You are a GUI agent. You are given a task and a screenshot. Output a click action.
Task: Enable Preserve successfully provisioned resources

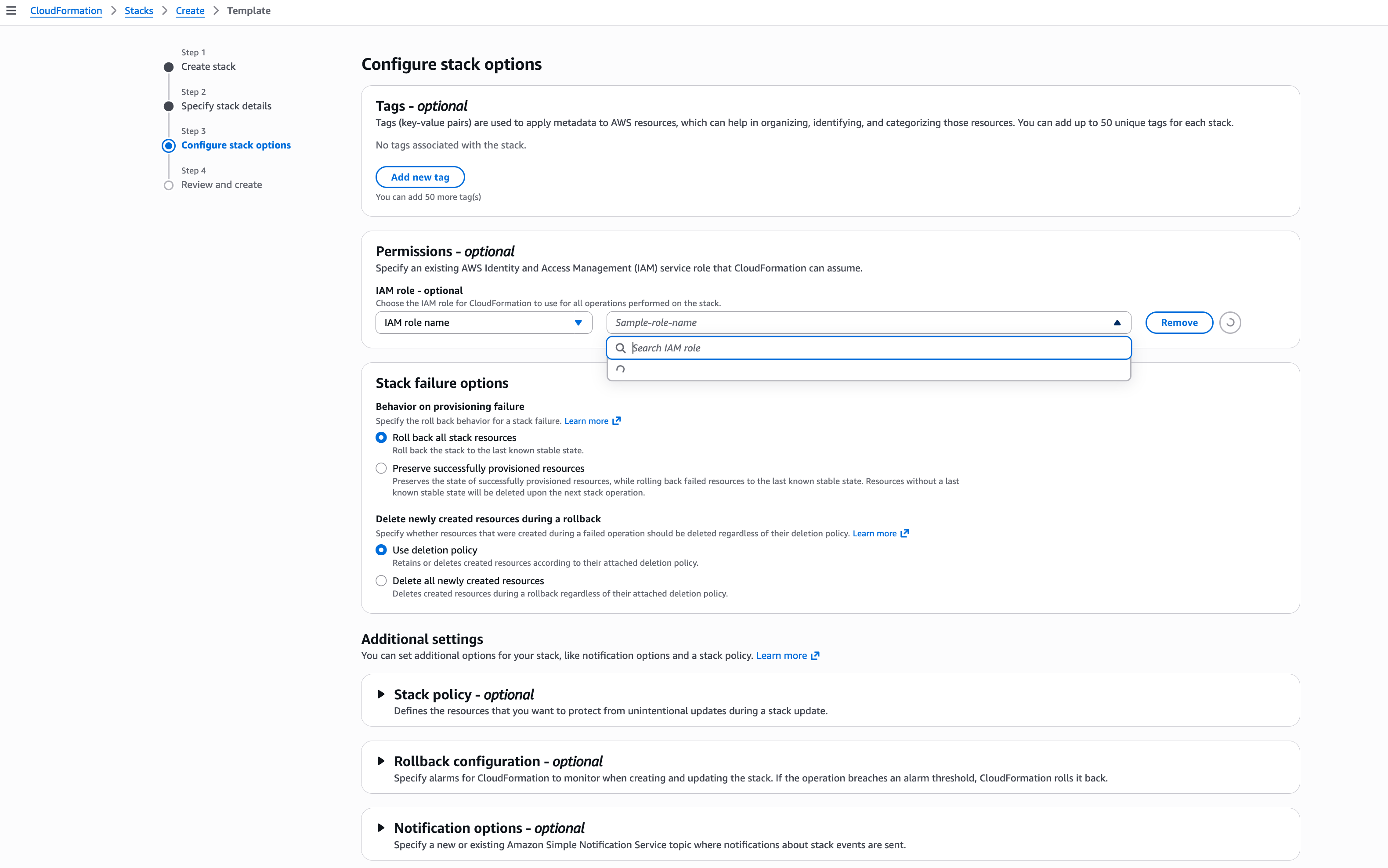pos(381,468)
